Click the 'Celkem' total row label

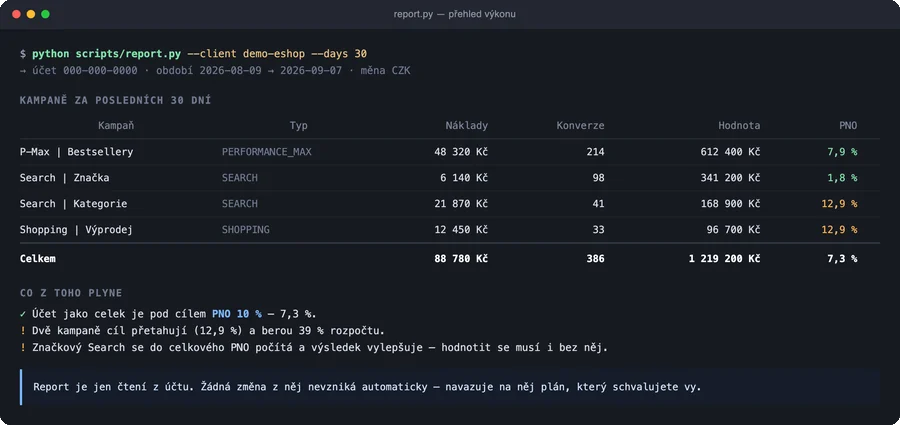(38, 258)
